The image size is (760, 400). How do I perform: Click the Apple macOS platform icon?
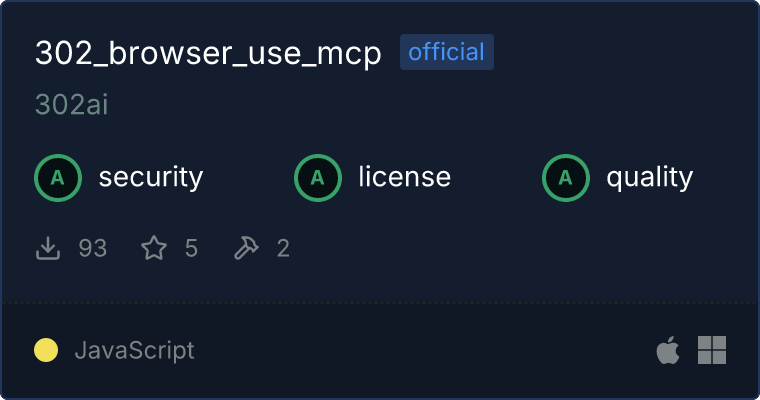pyautogui.click(x=668, y=350)
